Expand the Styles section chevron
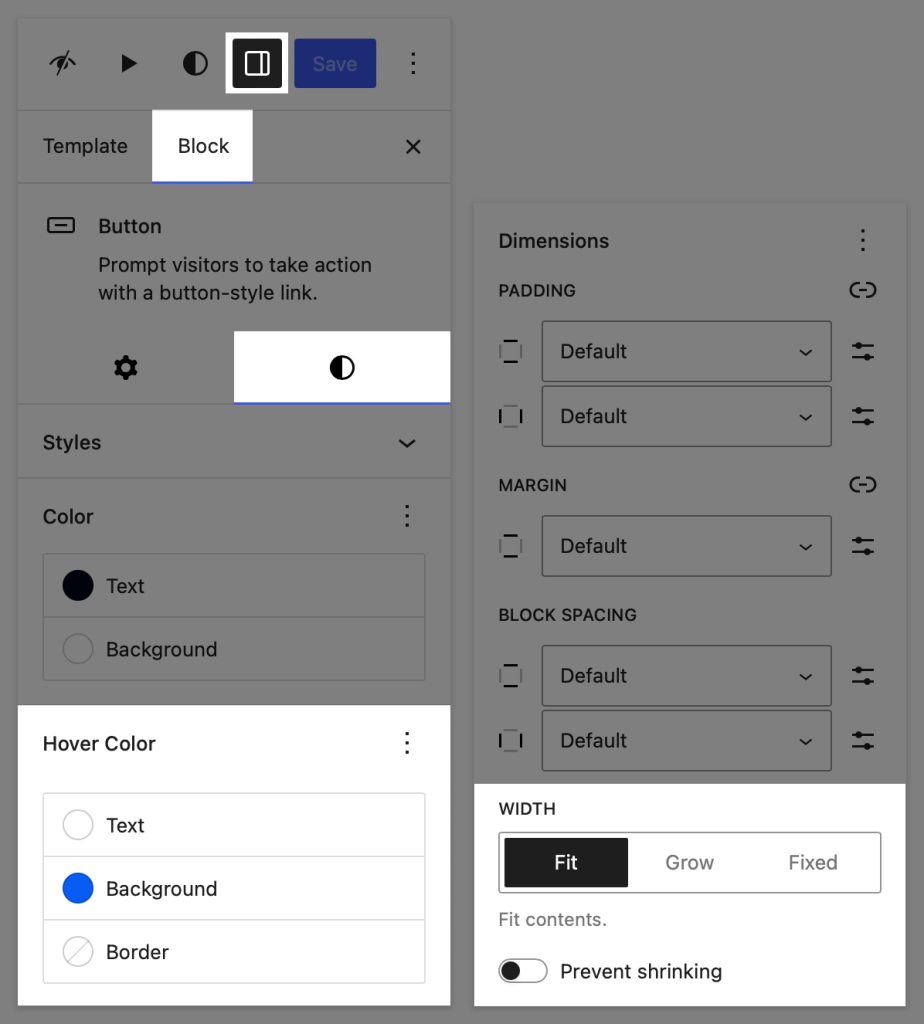 point(406,443)
